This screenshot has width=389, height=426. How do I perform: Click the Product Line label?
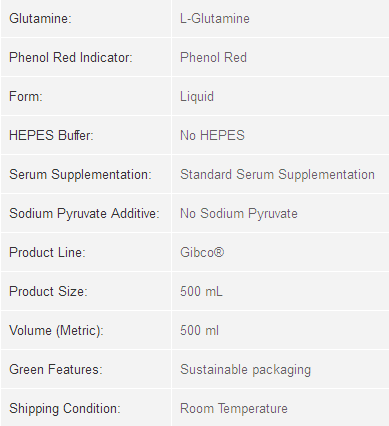coord(47,252)
